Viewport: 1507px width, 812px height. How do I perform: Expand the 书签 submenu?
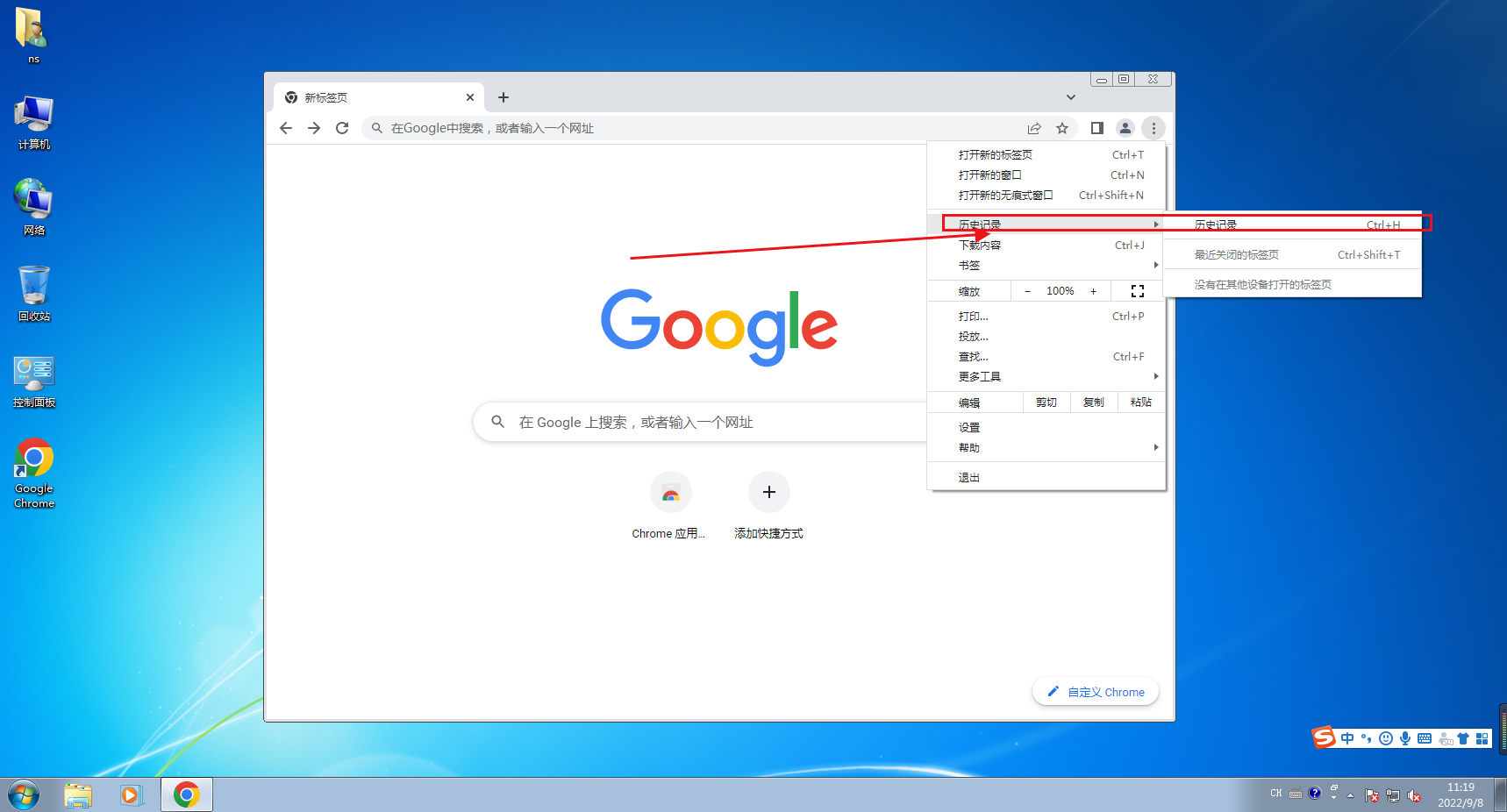1046,265
